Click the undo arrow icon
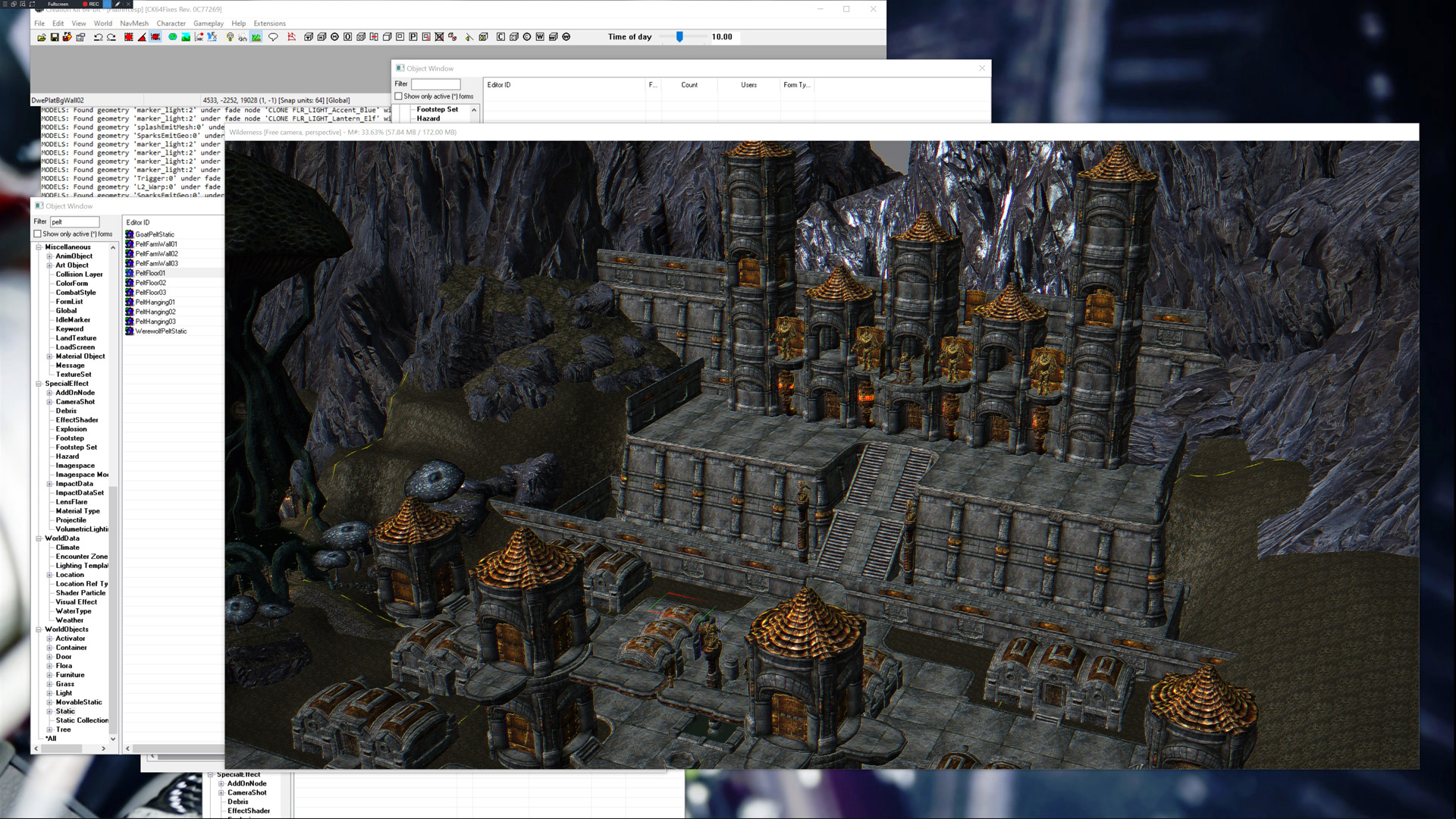Viewport: 1456px width, 819px height. (98, 37)
